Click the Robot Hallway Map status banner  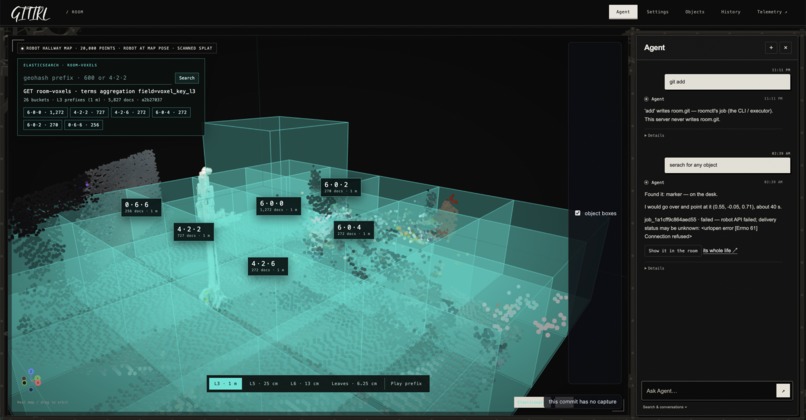point(117,48)
